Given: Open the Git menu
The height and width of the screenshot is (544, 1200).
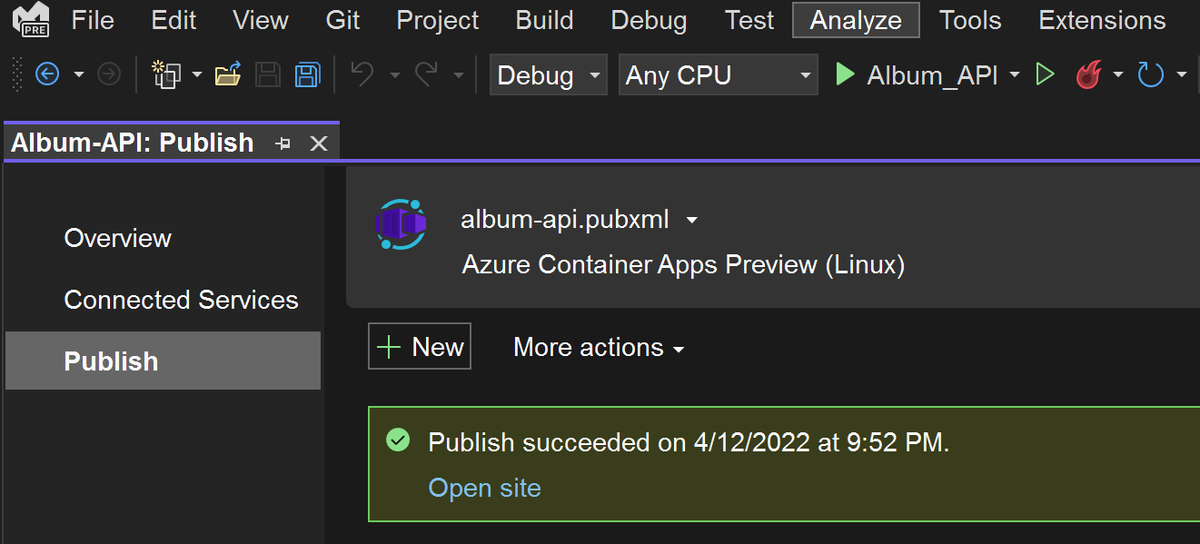Looking at the screenshot, I should [x=343, y=20].
